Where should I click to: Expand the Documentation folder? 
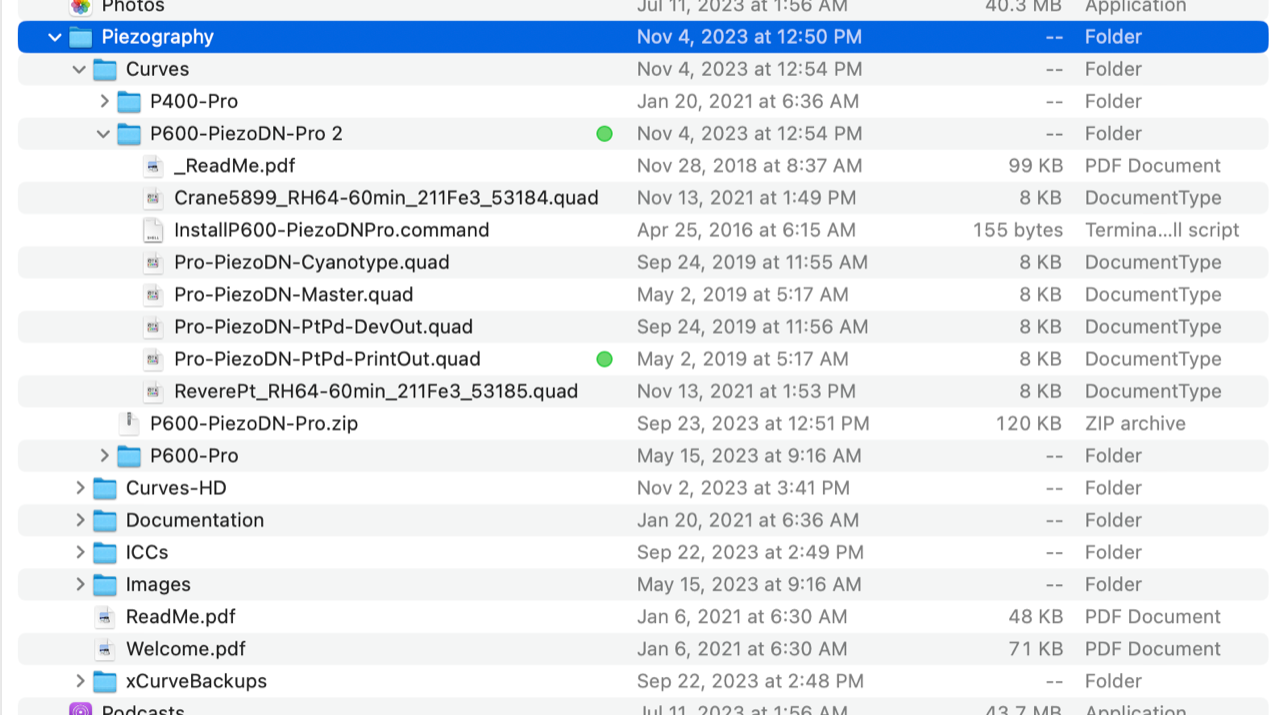pyautogui.click(x=80, y=520)
